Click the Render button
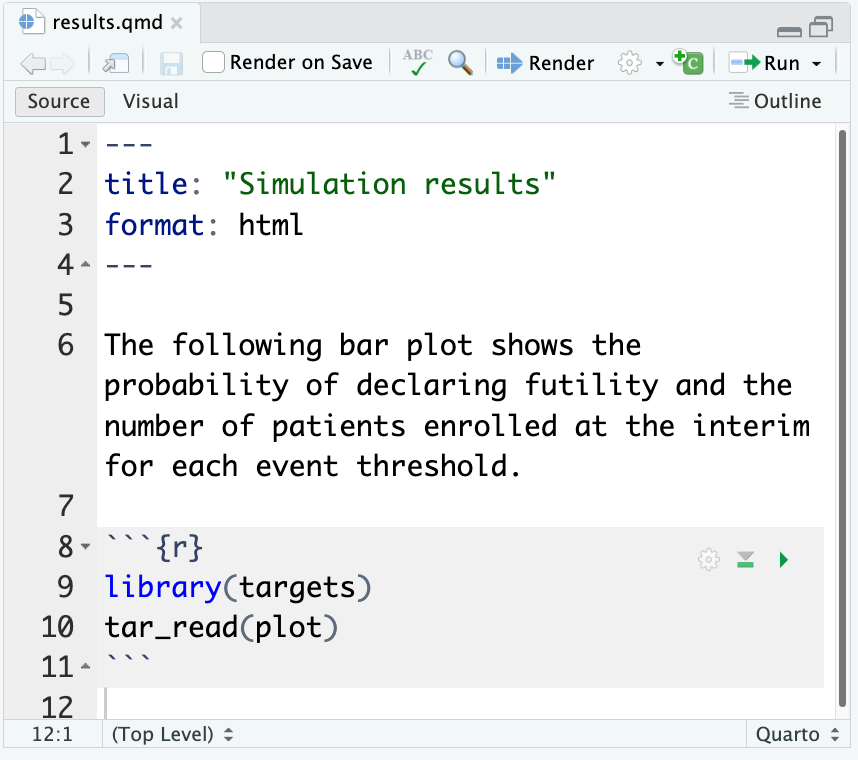This screenshot has width=858, height=760. [545, 63]
